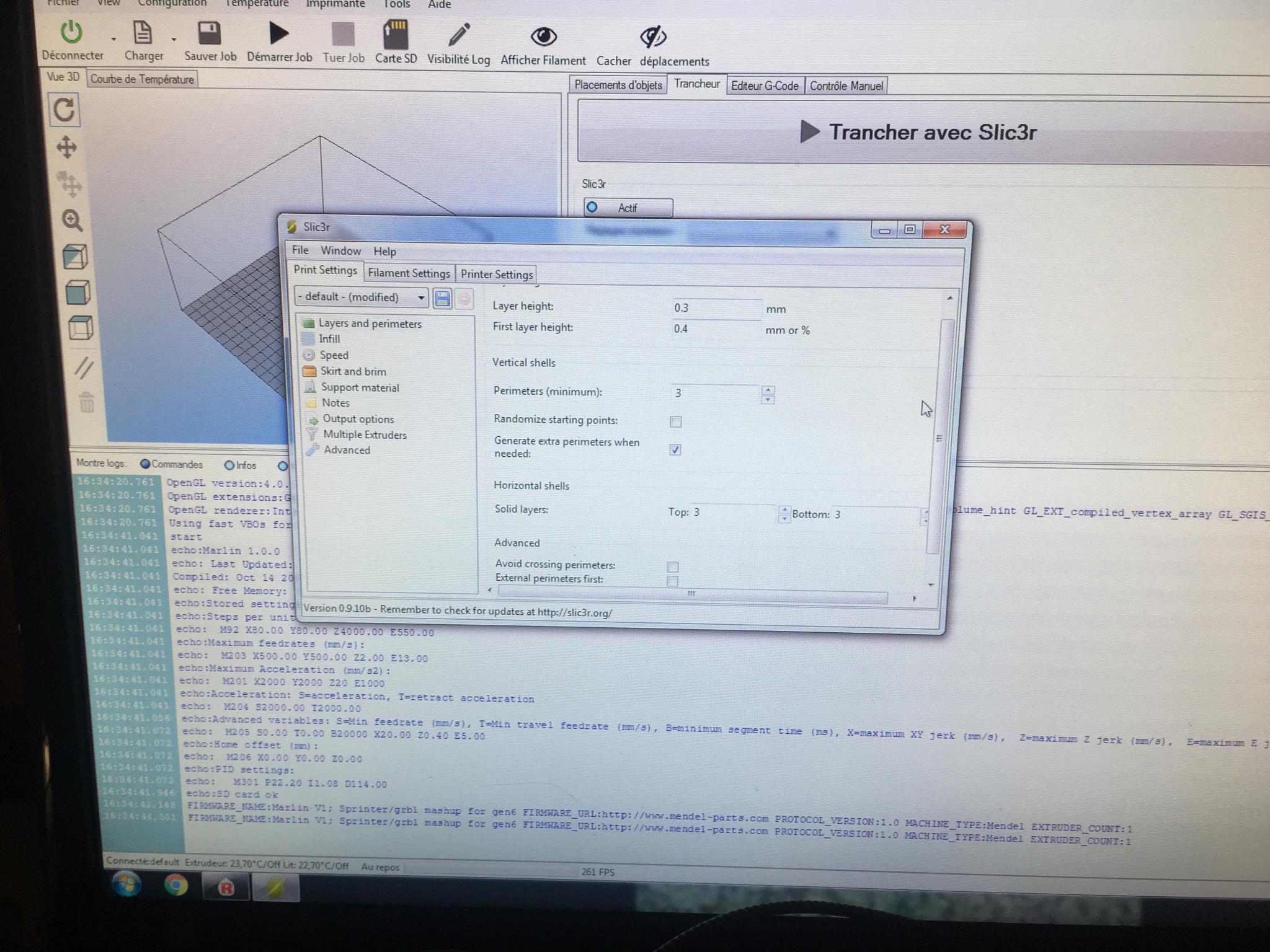Uncheck Generate extra perimeters when needed
The width and height of the screenshot is (1270, 952).
coord(675,450)
